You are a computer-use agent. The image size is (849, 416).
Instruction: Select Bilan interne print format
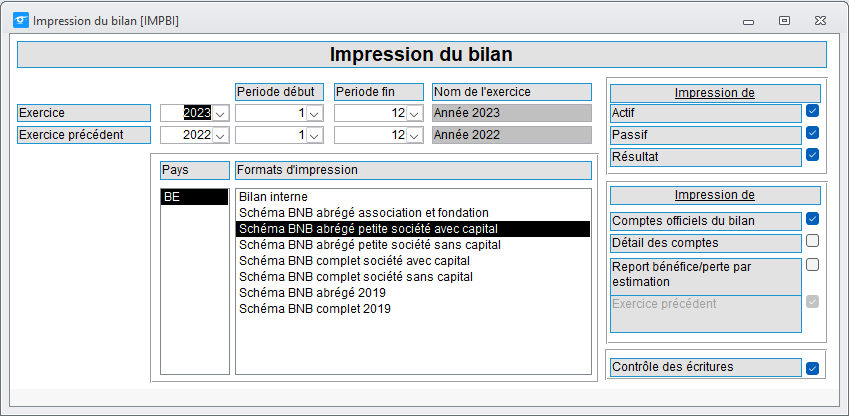click(x=273, y=197)
